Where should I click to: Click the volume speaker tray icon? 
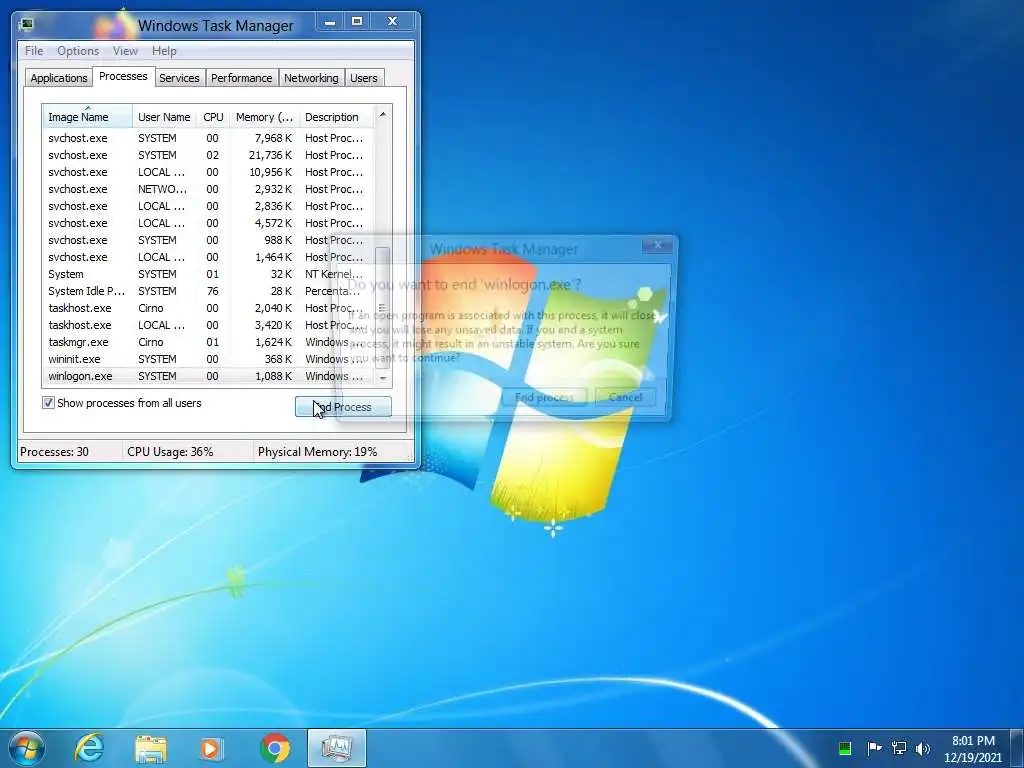[x=923, y=748]
